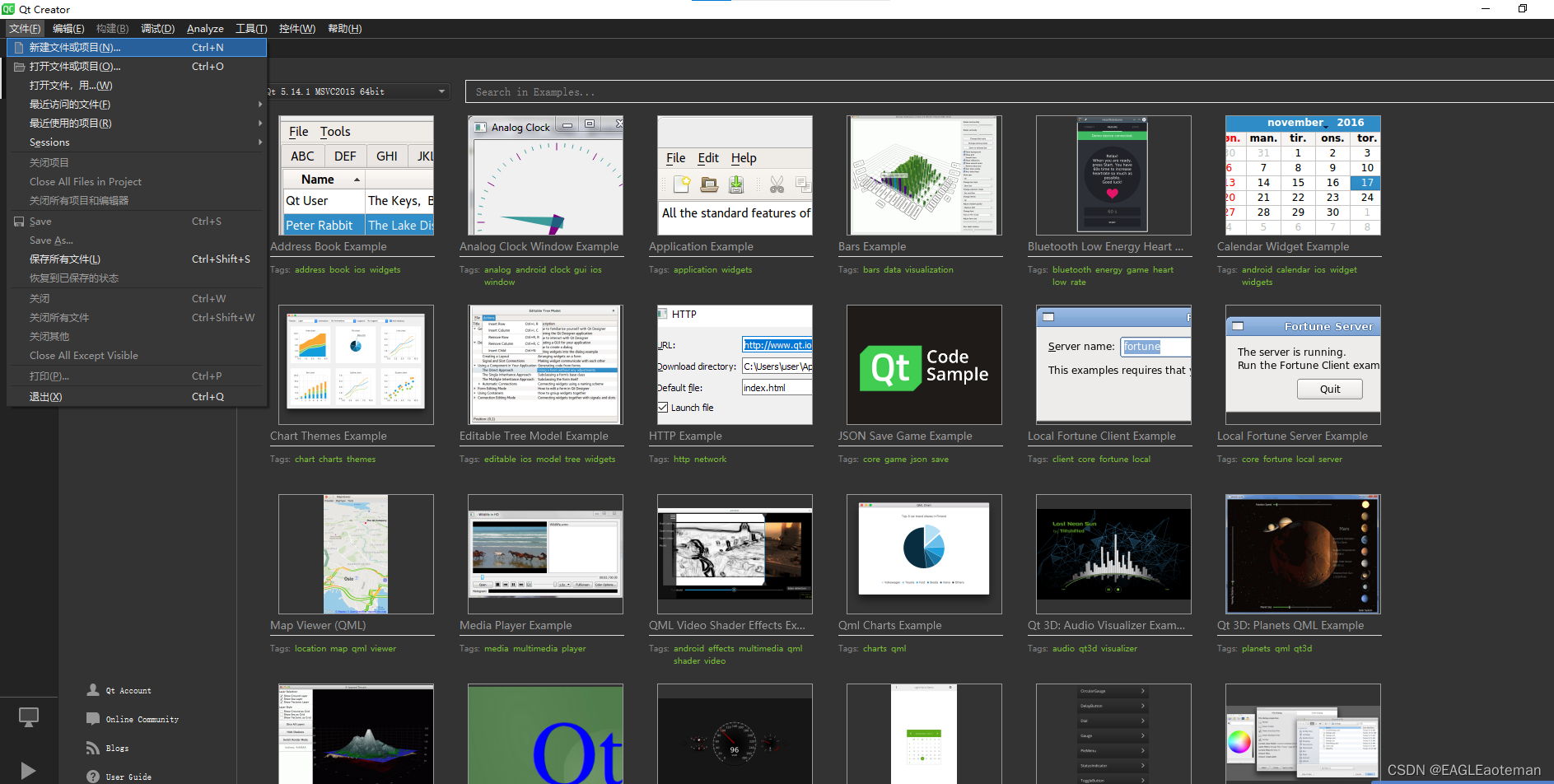Open Bluetooth Low Energy Heart thumbnail
Screen dimensions: 1554x784
[1113, 175]
